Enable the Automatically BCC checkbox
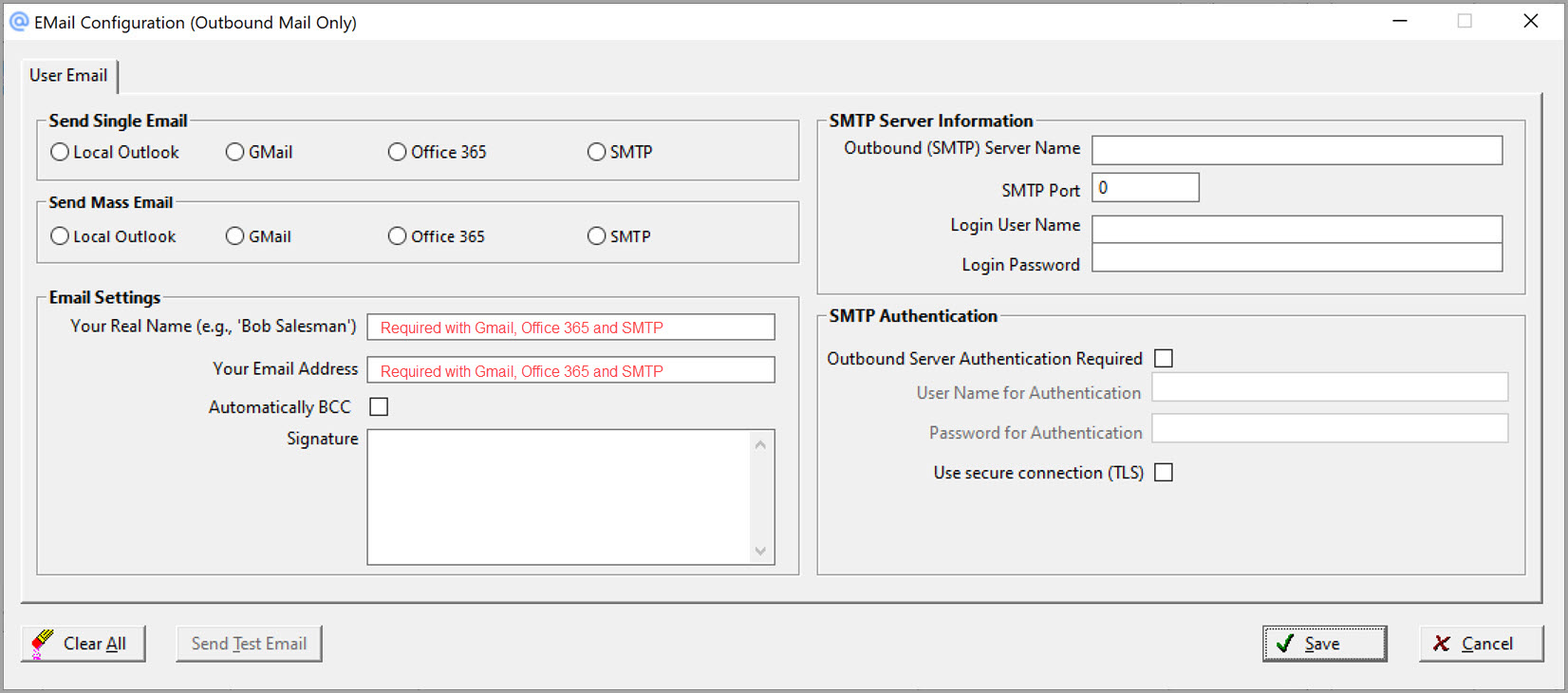Image resolution: width=1568 pixels, height=693 pixels. (379, 407)
